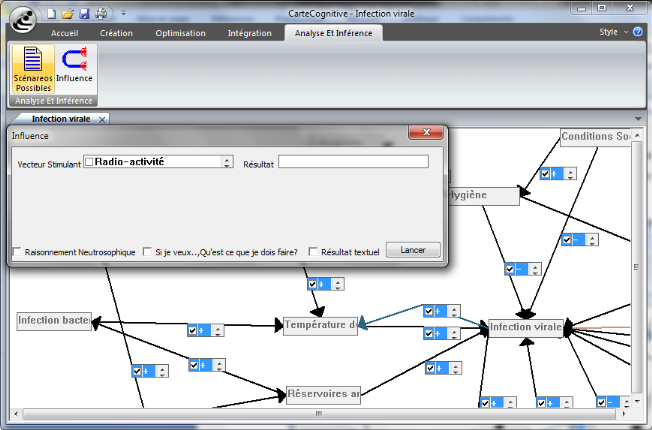Select the Hygiène node
This screenshot has width=652, height=430.
point(484,195)
